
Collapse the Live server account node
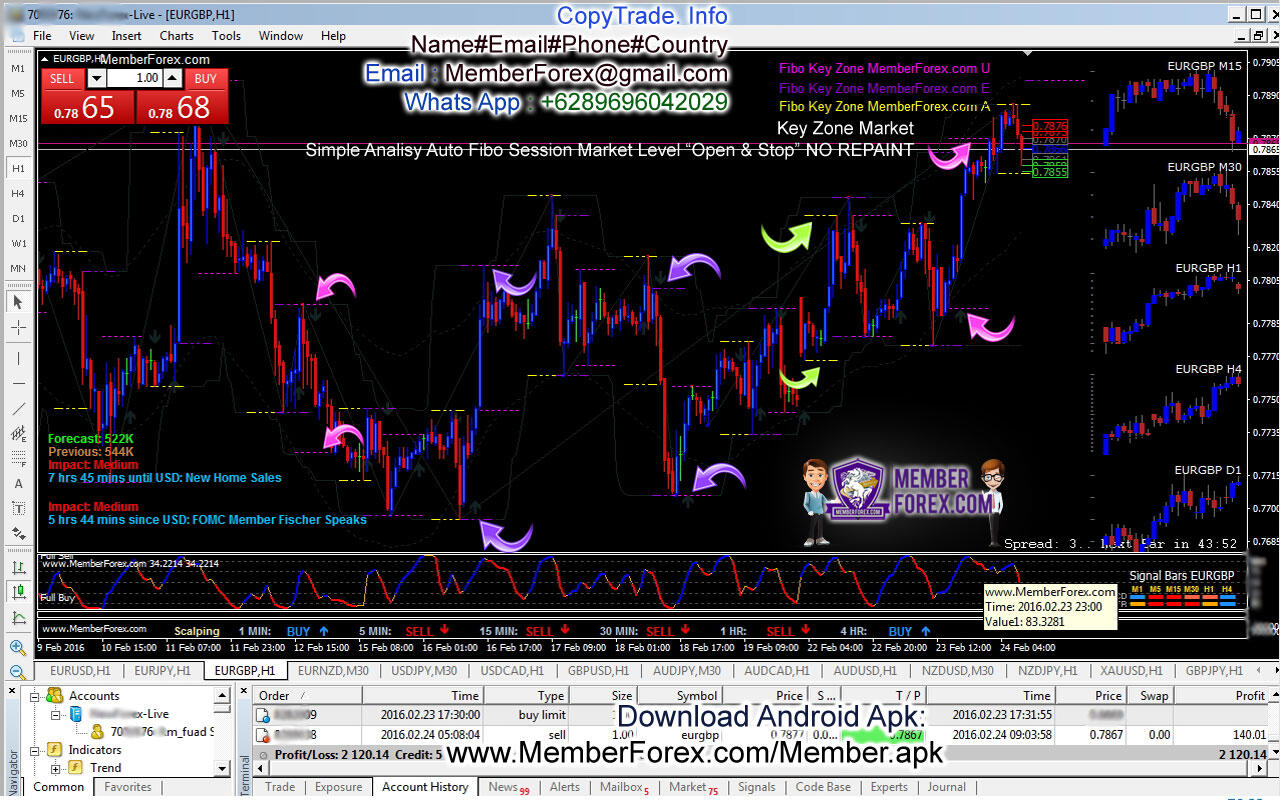[x=56, y=714]
